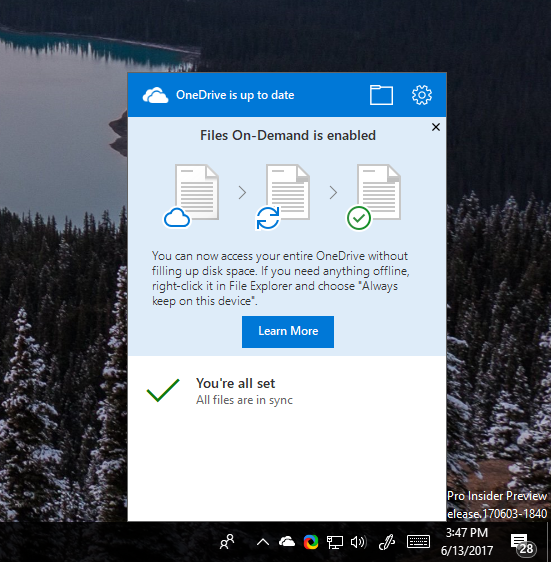Open the OneDrive folder icon in header
The height and width of the screenshot is (562, 551).
pos(381,95)
